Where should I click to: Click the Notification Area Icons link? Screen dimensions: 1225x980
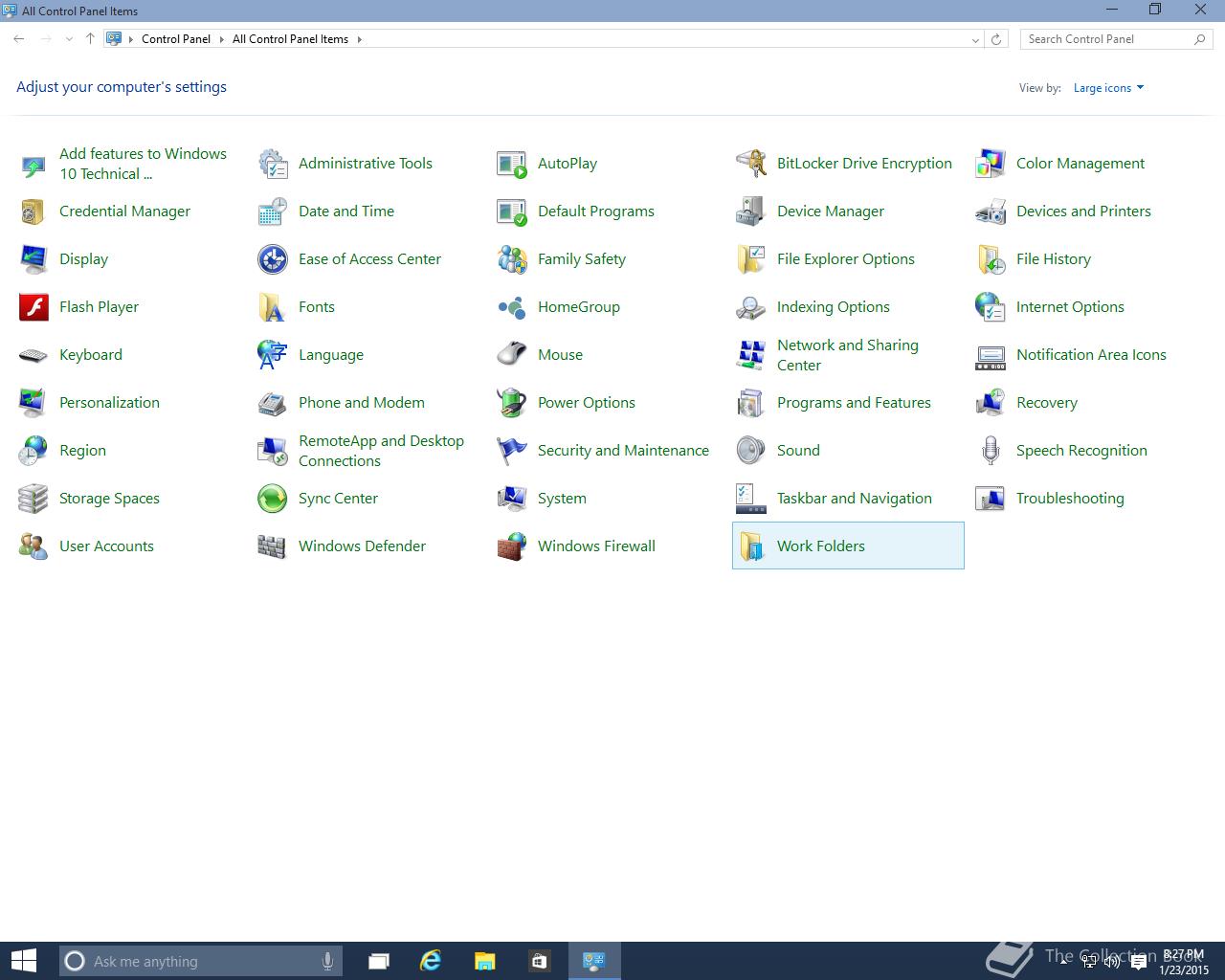[x=1091, y=355]
